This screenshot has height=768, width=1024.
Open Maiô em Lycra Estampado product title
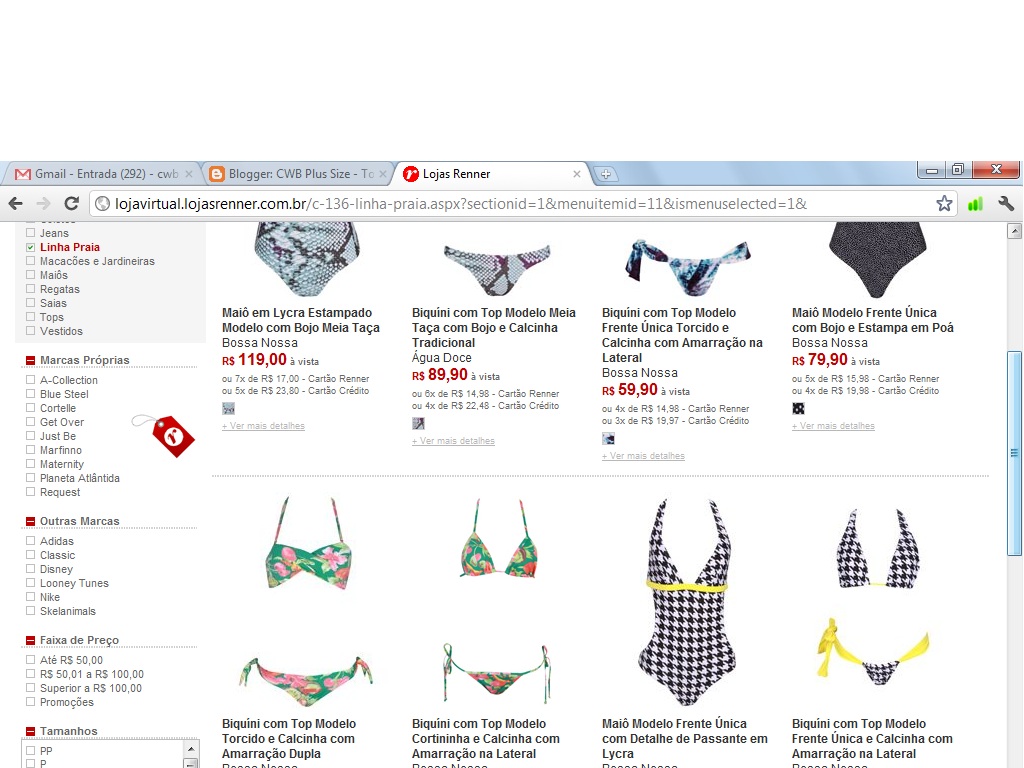(300, 320)
